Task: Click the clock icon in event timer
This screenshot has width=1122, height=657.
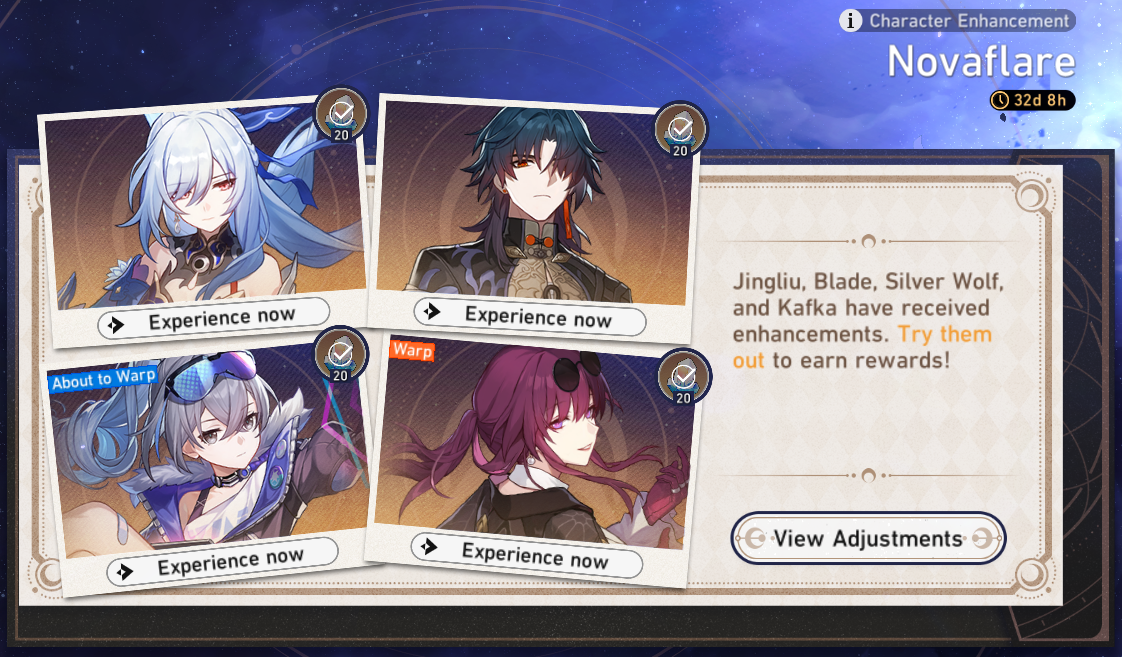Action: (x=1000, y=100)
